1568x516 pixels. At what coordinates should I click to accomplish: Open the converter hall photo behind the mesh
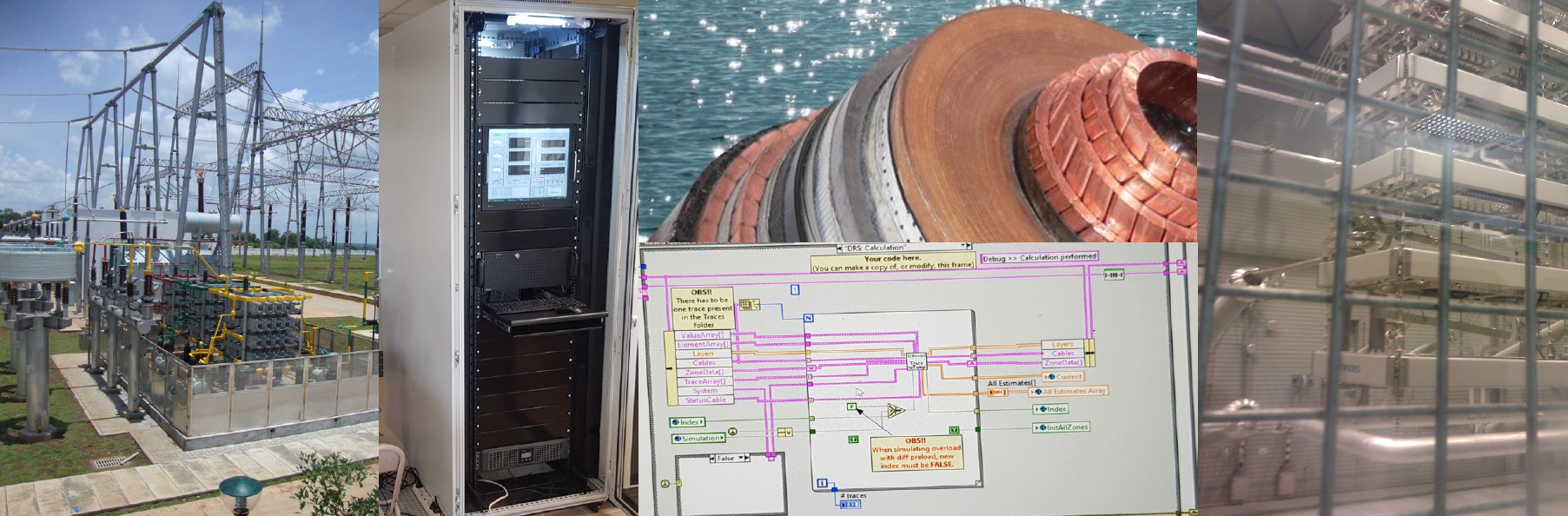pyautogui.click(x=1382, y=258)
